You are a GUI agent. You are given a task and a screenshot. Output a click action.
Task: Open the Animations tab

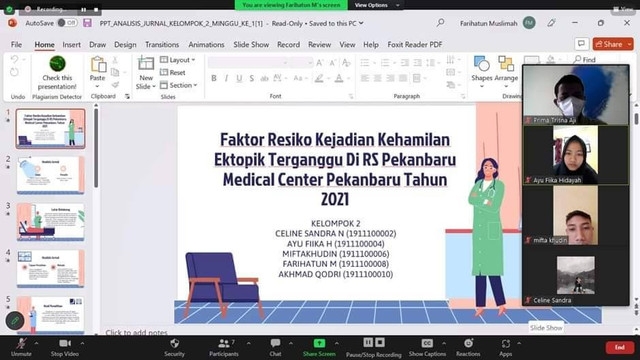pyautogui.click(x=206, y=44)
